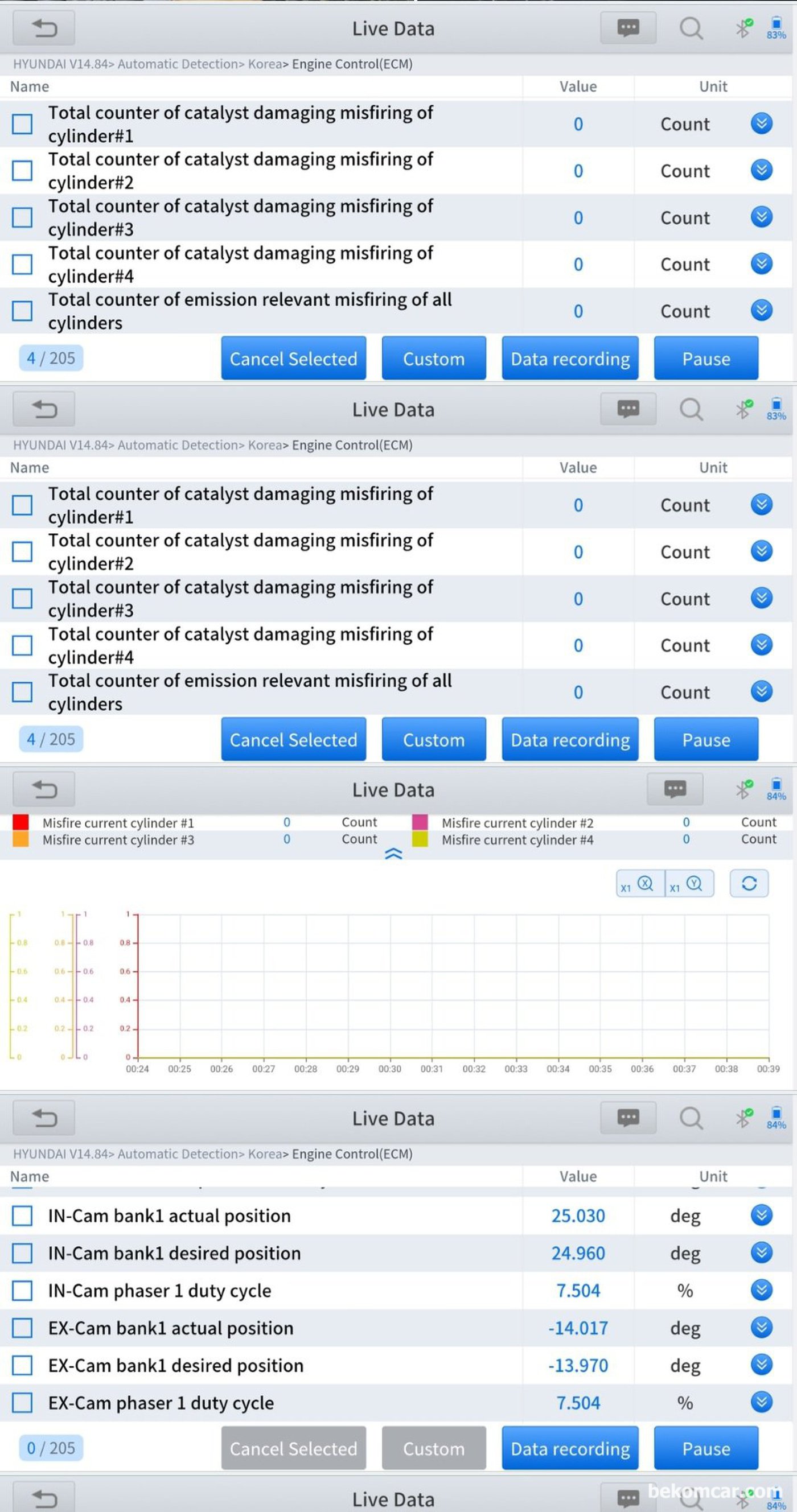
Task: Click the red Misfire current cylinder #1 swatch
Action: (20, 822)
